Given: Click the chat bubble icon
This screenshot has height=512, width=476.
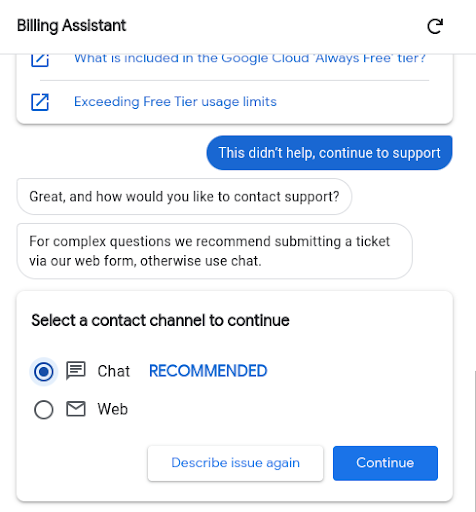Looking at the screenshot, I should point(76,371).
